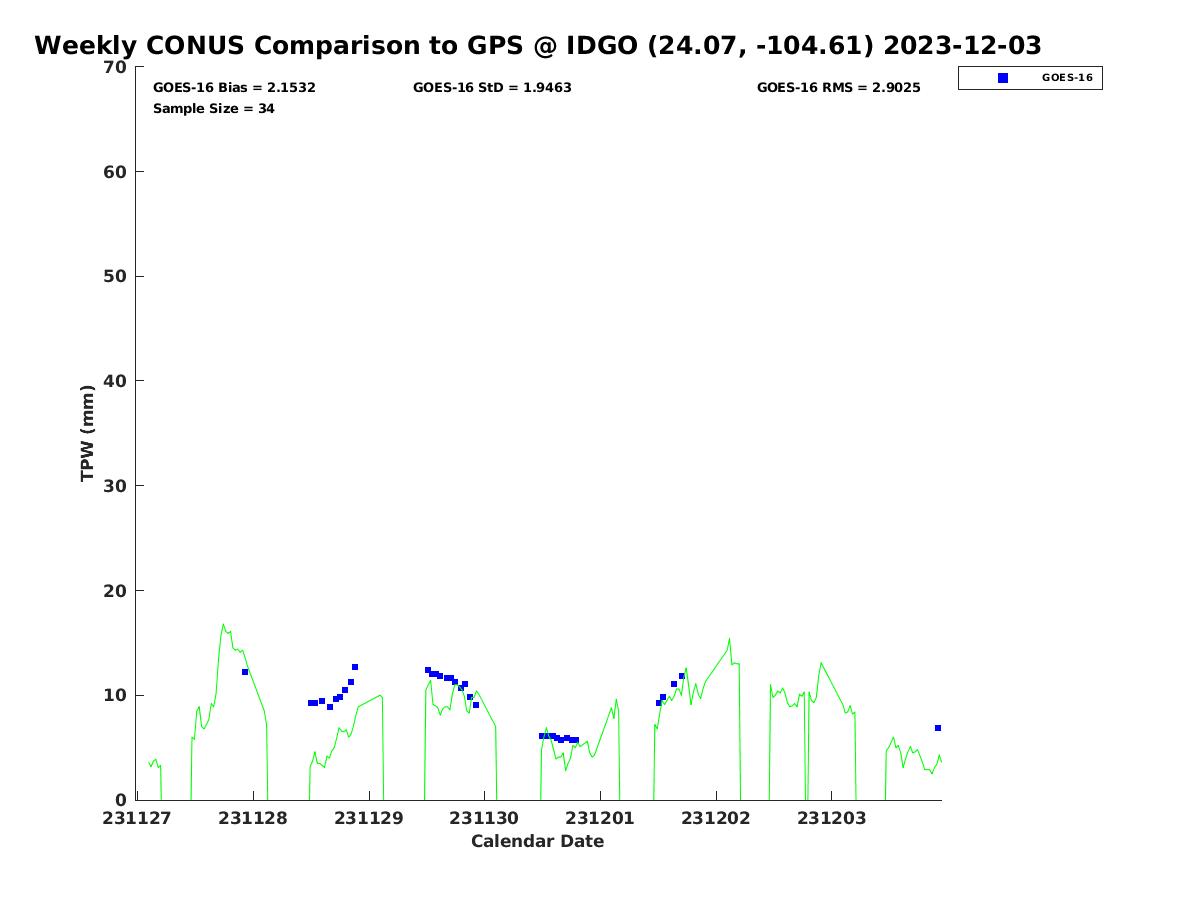Select the GOES-16 legend label
1200x900 pixels.
click(x=1066, y=78)
